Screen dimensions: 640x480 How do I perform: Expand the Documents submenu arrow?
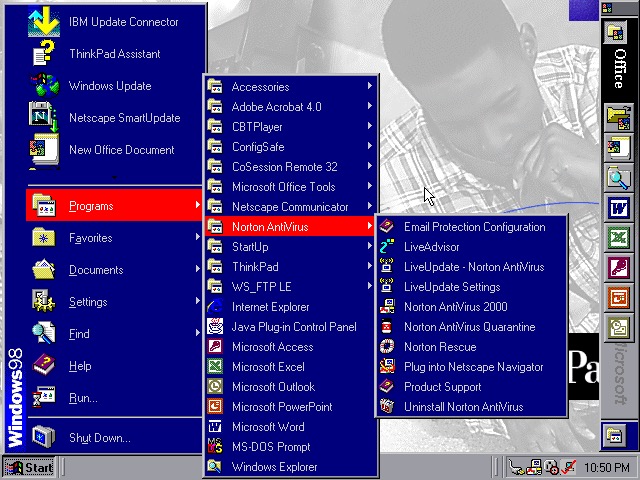pos(198,270)
